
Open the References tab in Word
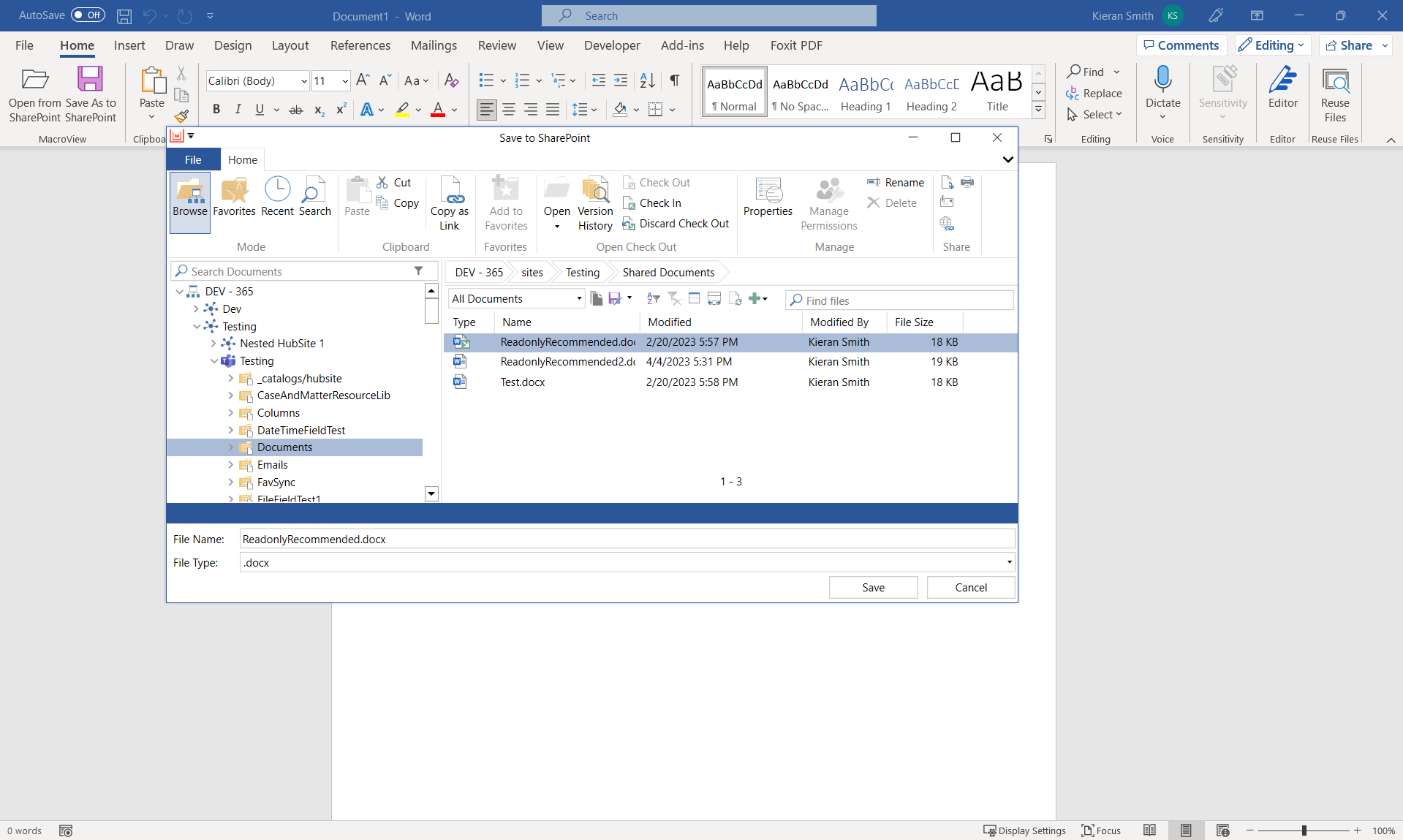360,45
